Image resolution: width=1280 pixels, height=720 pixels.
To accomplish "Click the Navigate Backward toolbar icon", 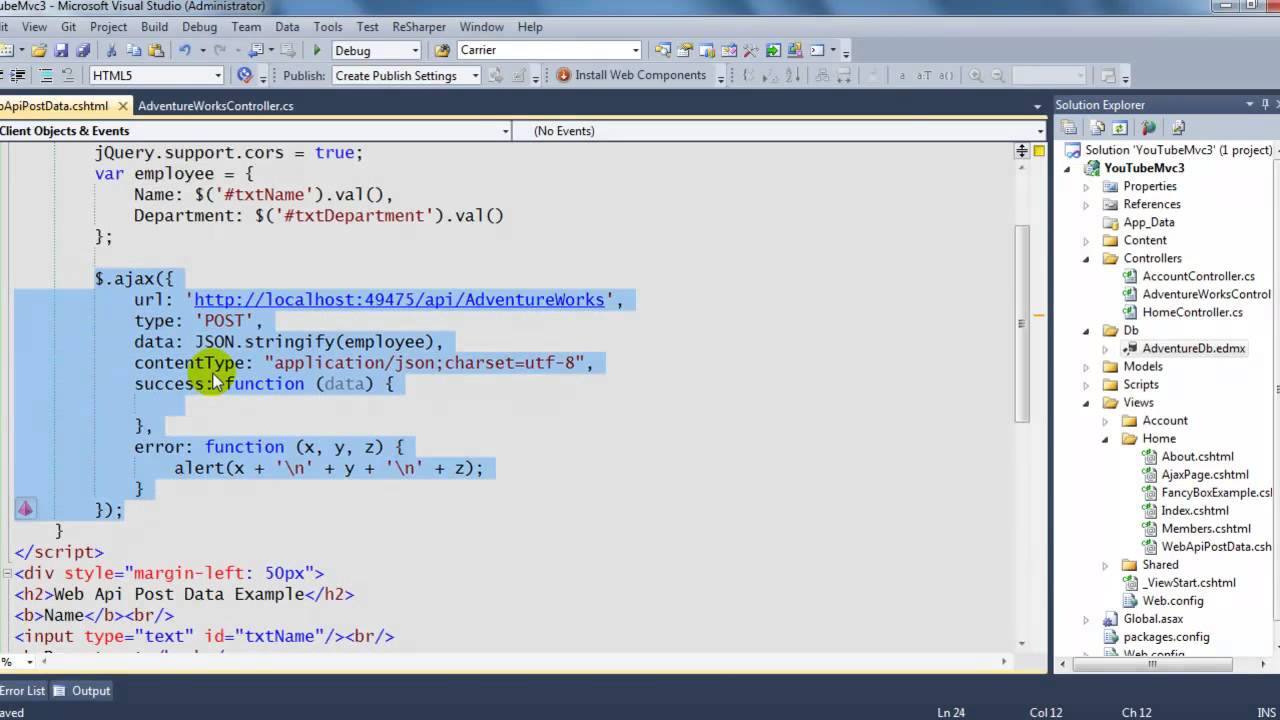I will (256, 50).
